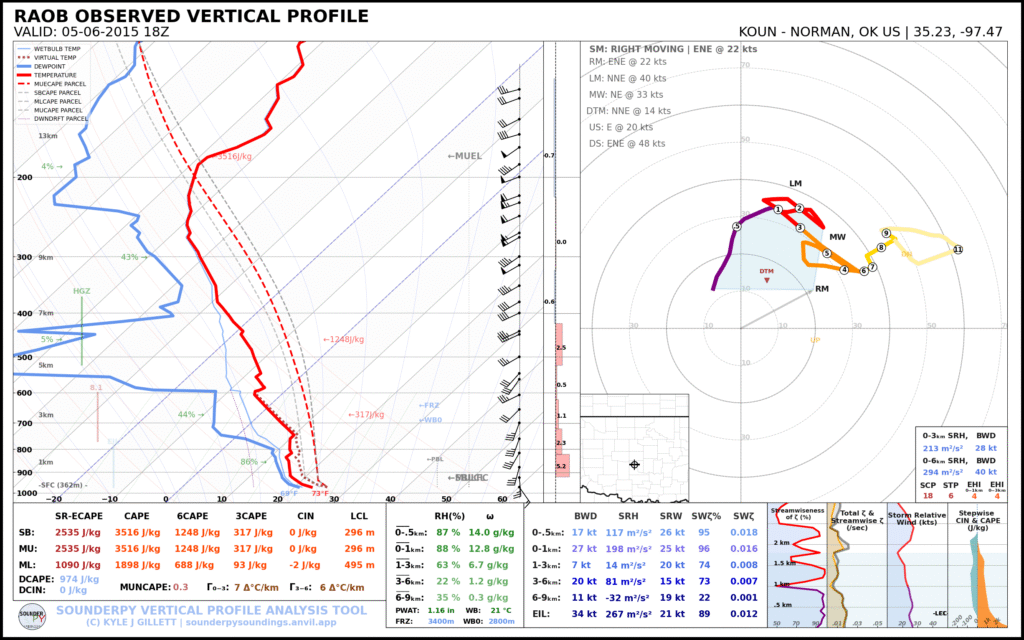This screenshot has height=640, width=1024.
Task: Click the station crosshair on Oklahoma map
Action: [634, 464]
